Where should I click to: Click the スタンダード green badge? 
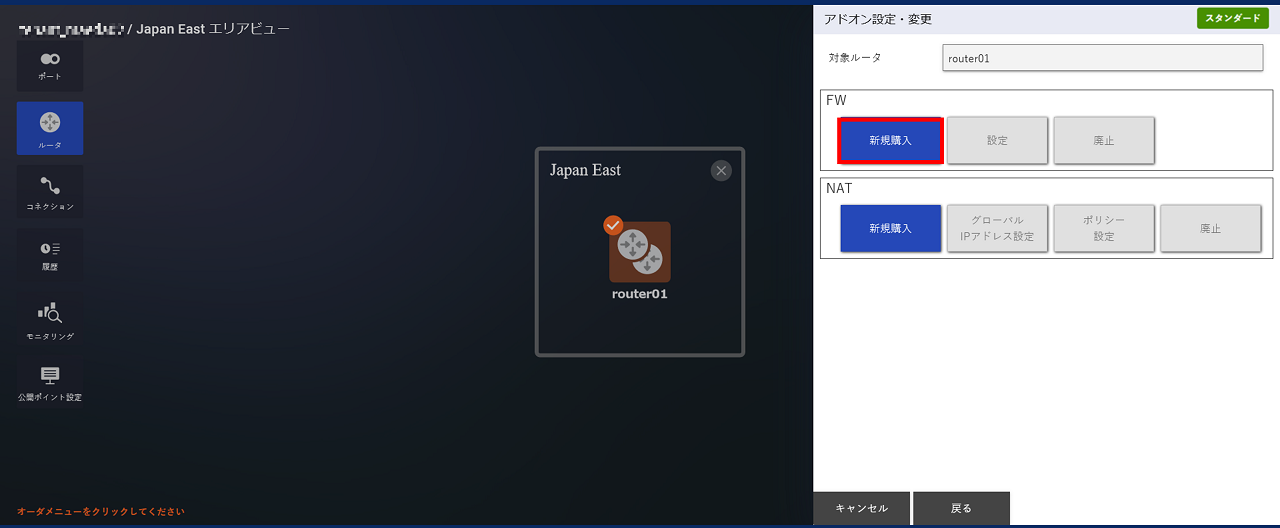coord(1232,18)
